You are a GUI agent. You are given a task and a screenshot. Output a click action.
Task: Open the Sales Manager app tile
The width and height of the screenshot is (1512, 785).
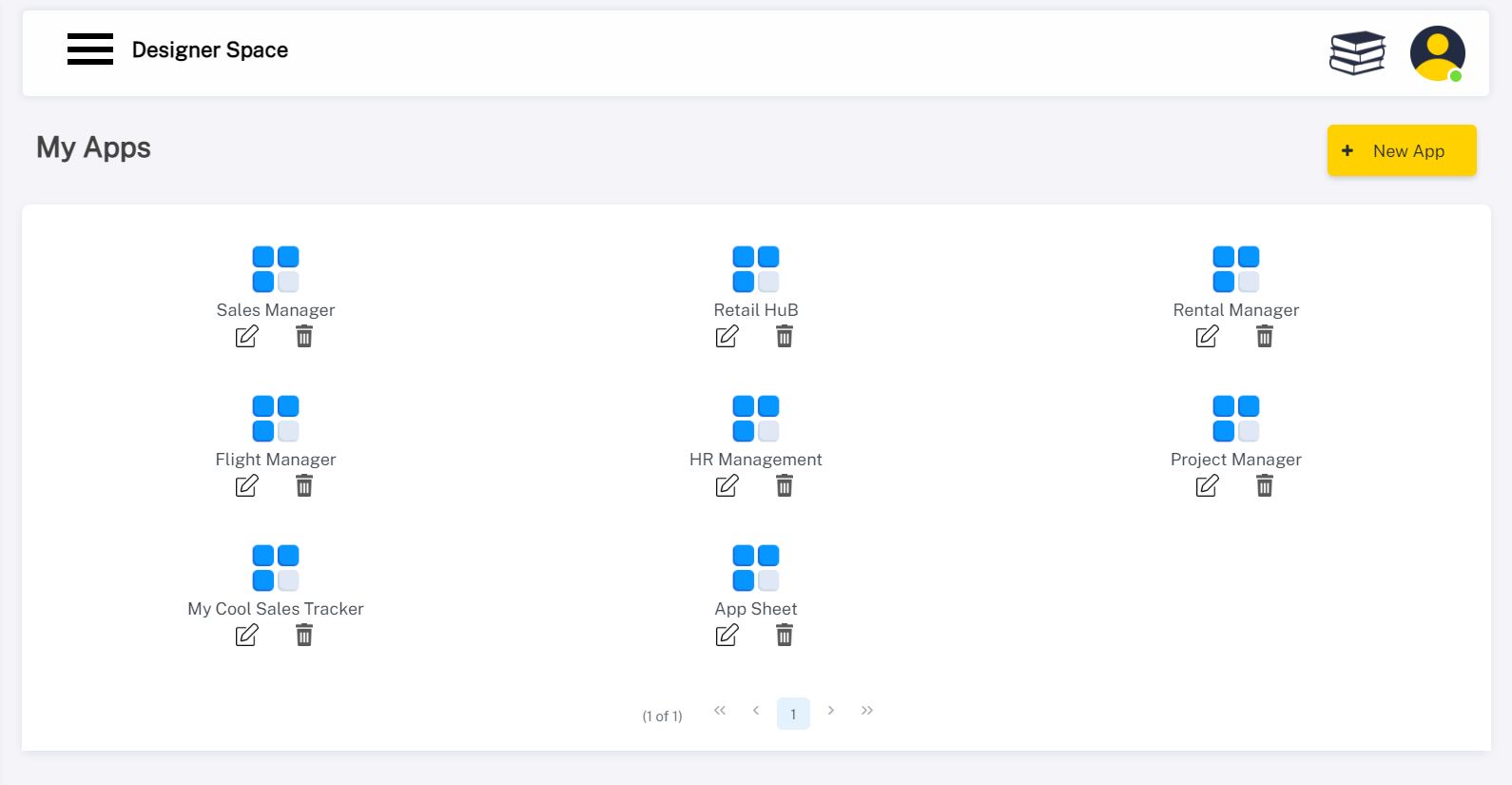click(276, 269)
